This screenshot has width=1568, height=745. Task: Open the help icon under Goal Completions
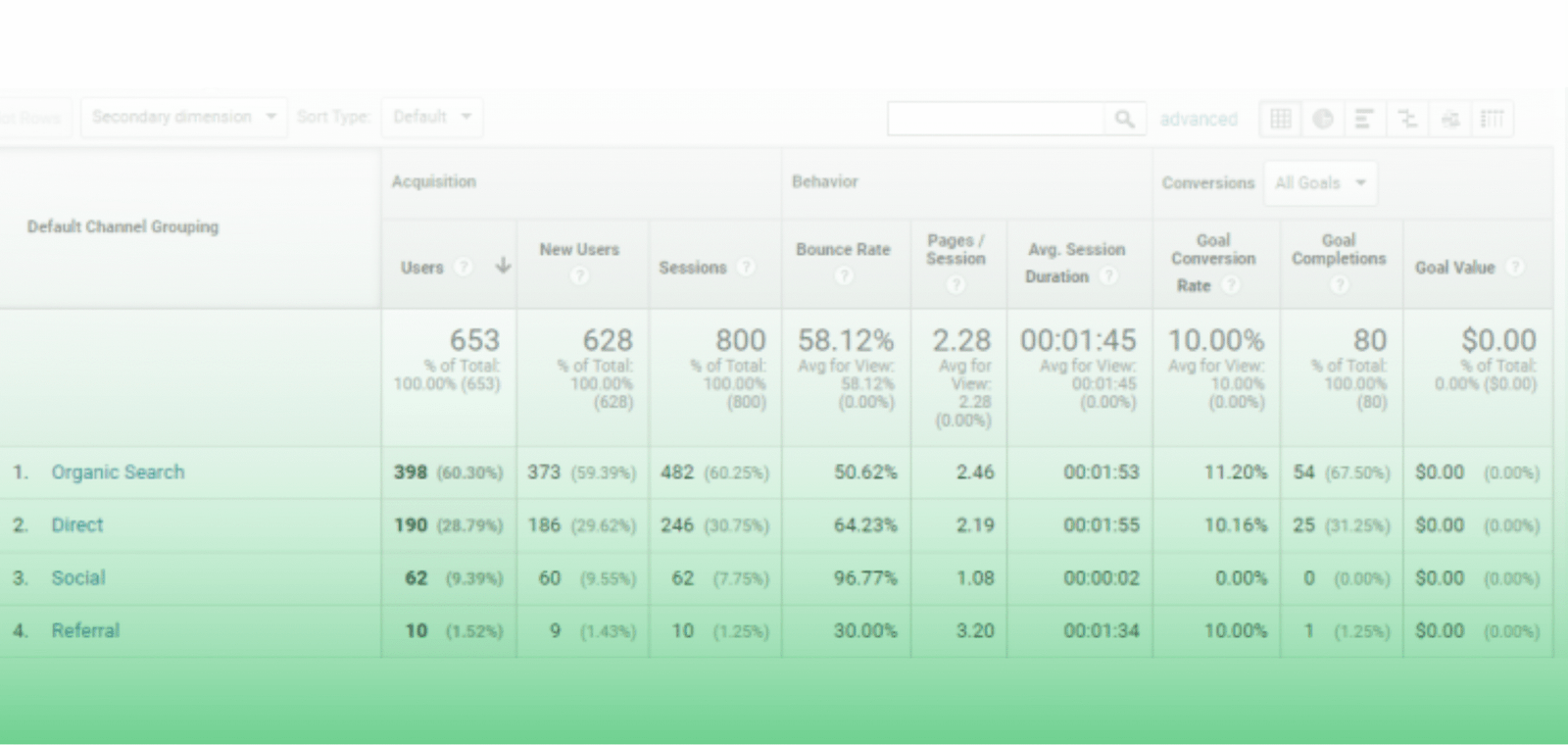point(1340,284)
